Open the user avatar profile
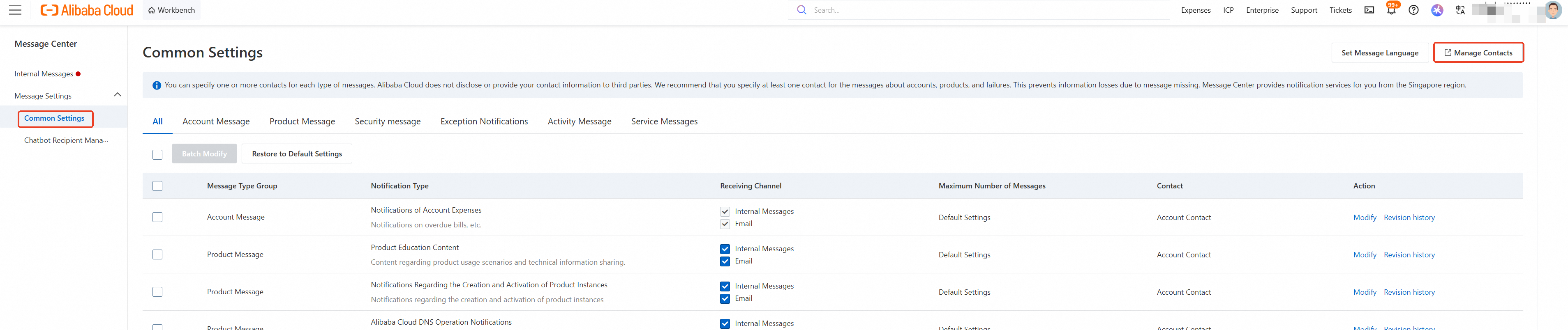Screen dimensions: 1568x330 coord(1553,10)
